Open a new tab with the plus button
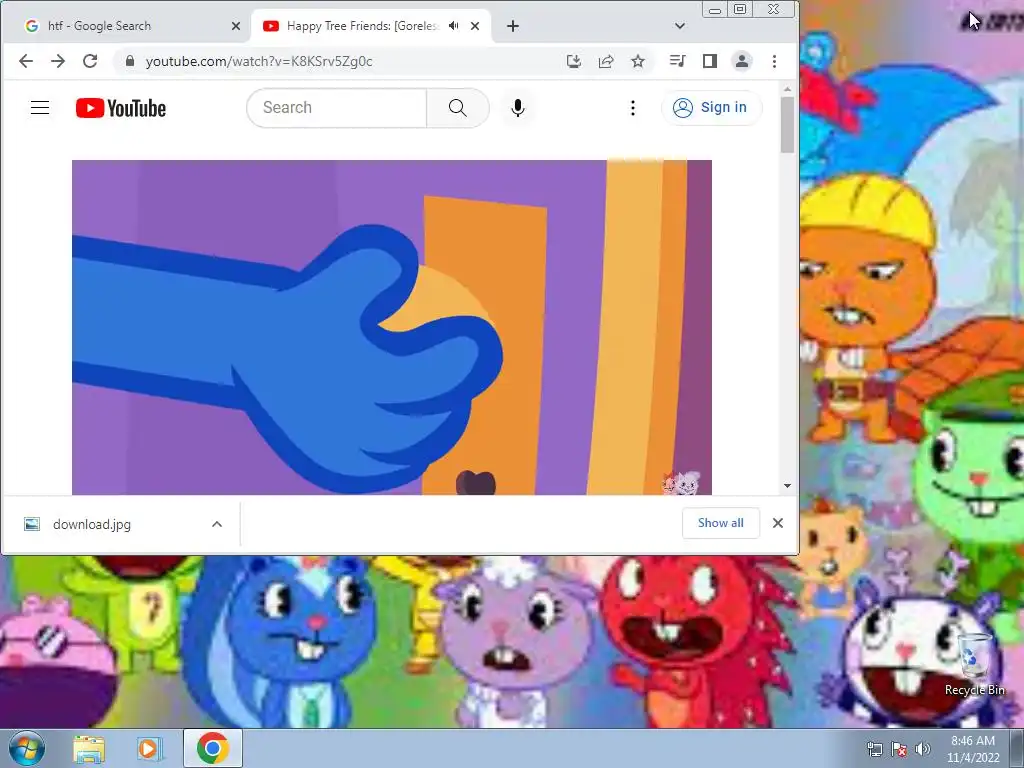The height and width of the screenshot is (768, 1024). (x=513, y=26)
